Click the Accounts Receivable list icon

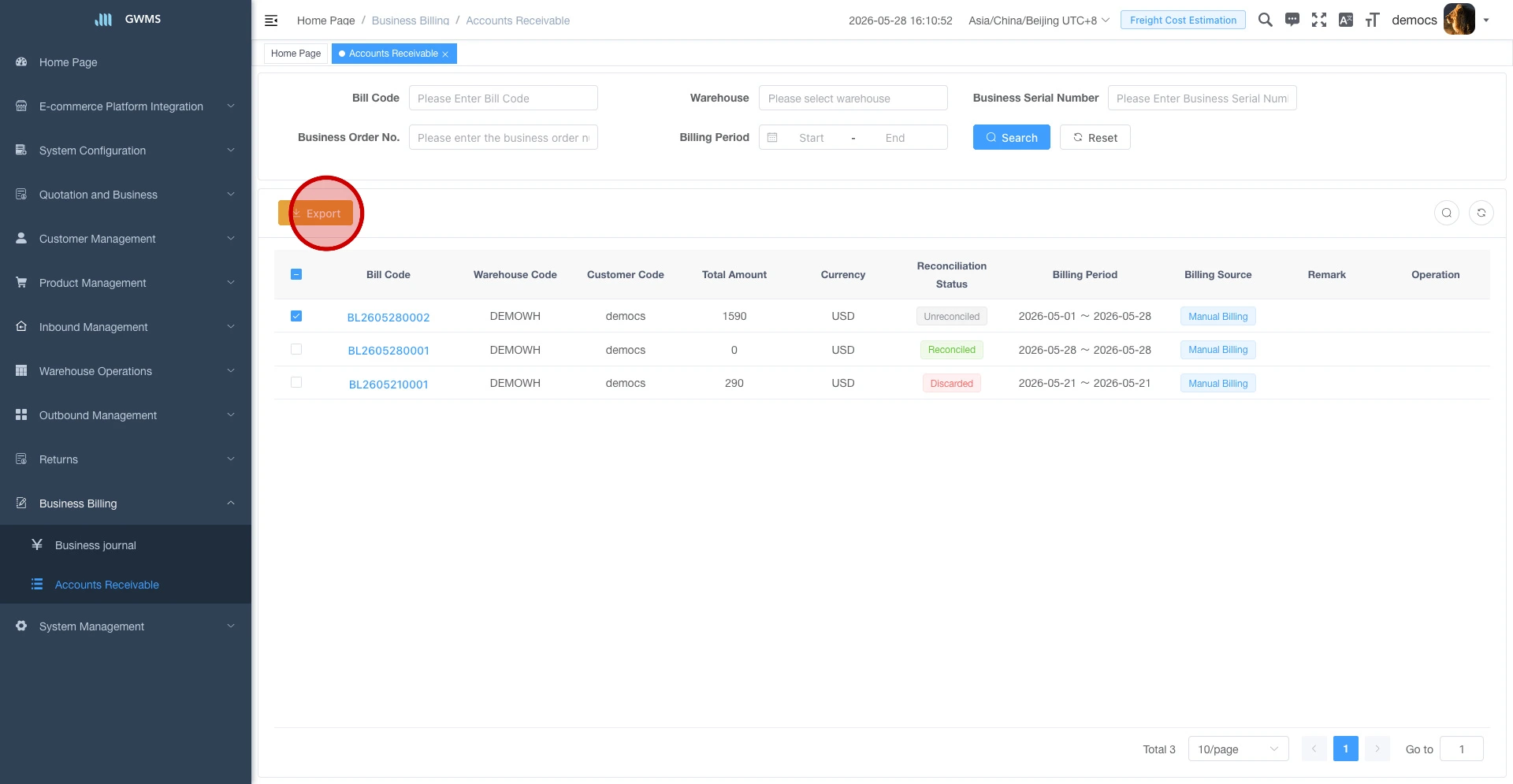(x=37, y=584)
